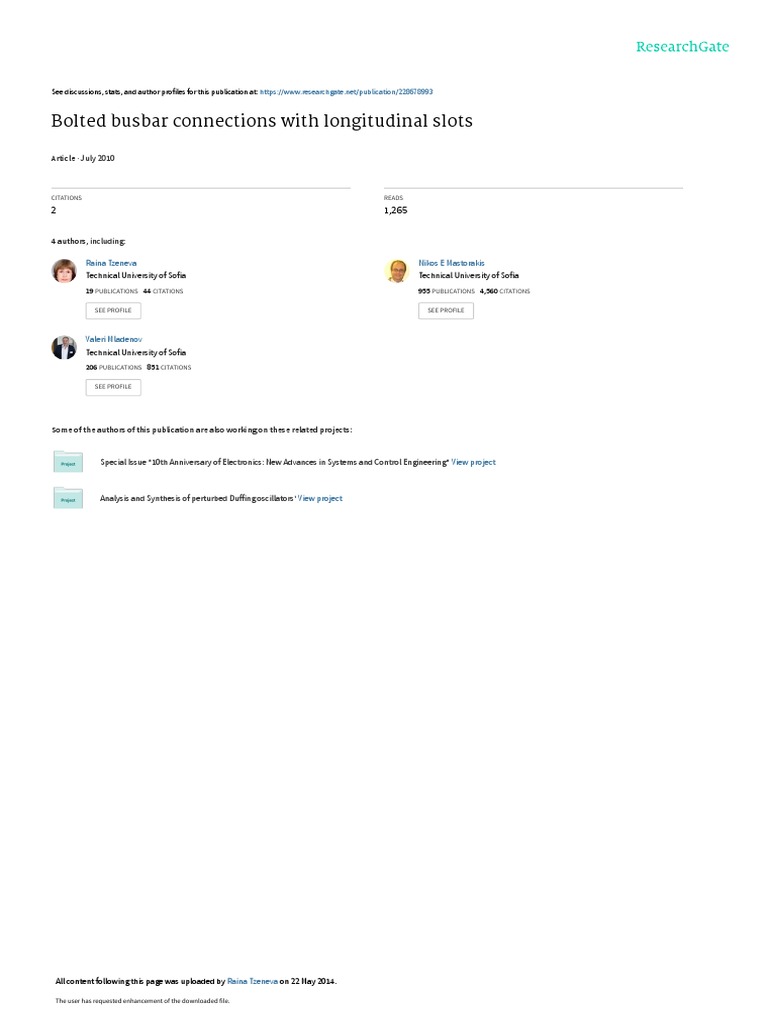The image size is (768, 1024).
Task: Click Nikos E Mastorakis's profile photo
Action: point(397,270)
